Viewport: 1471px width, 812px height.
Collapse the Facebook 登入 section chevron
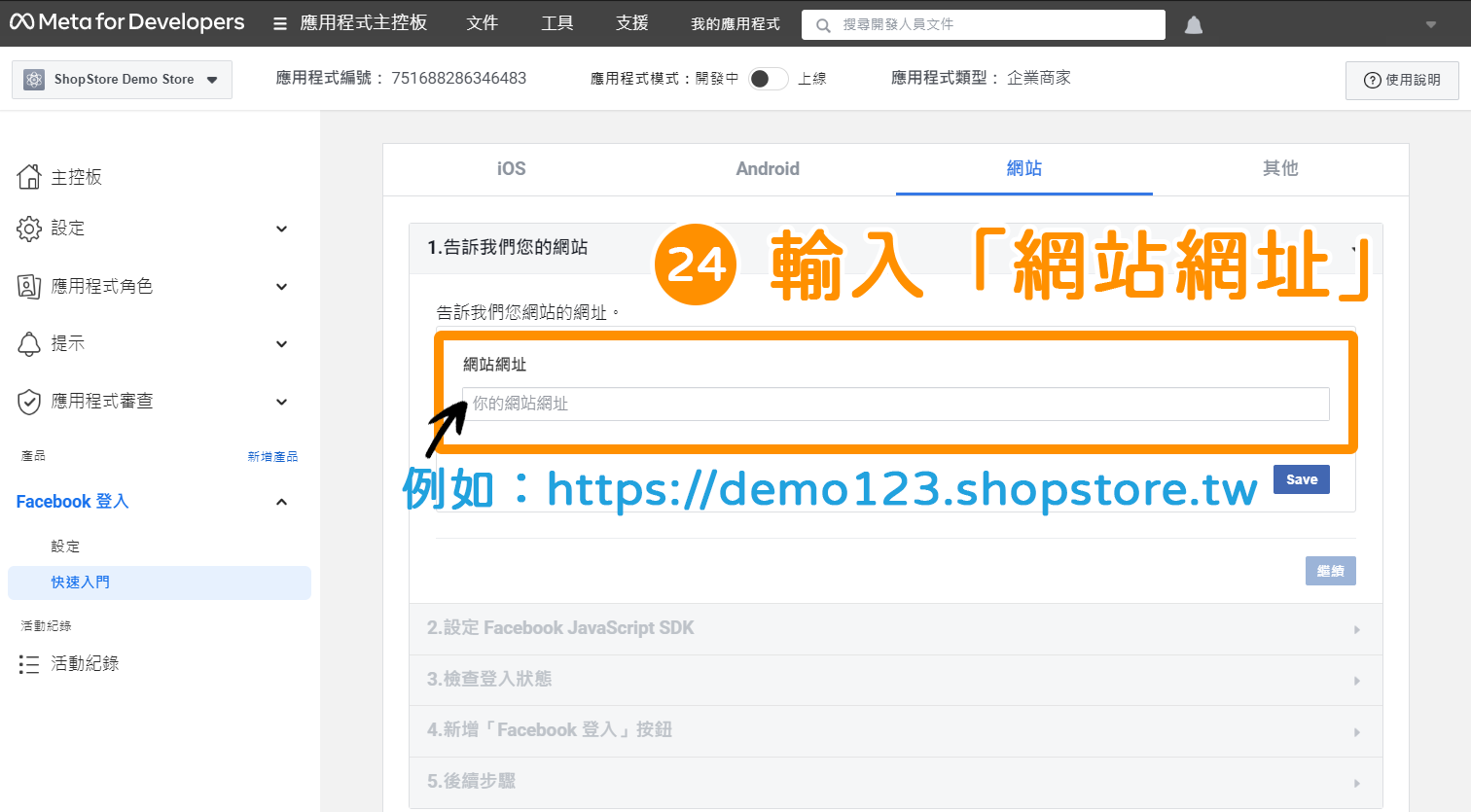coord(282,502)
